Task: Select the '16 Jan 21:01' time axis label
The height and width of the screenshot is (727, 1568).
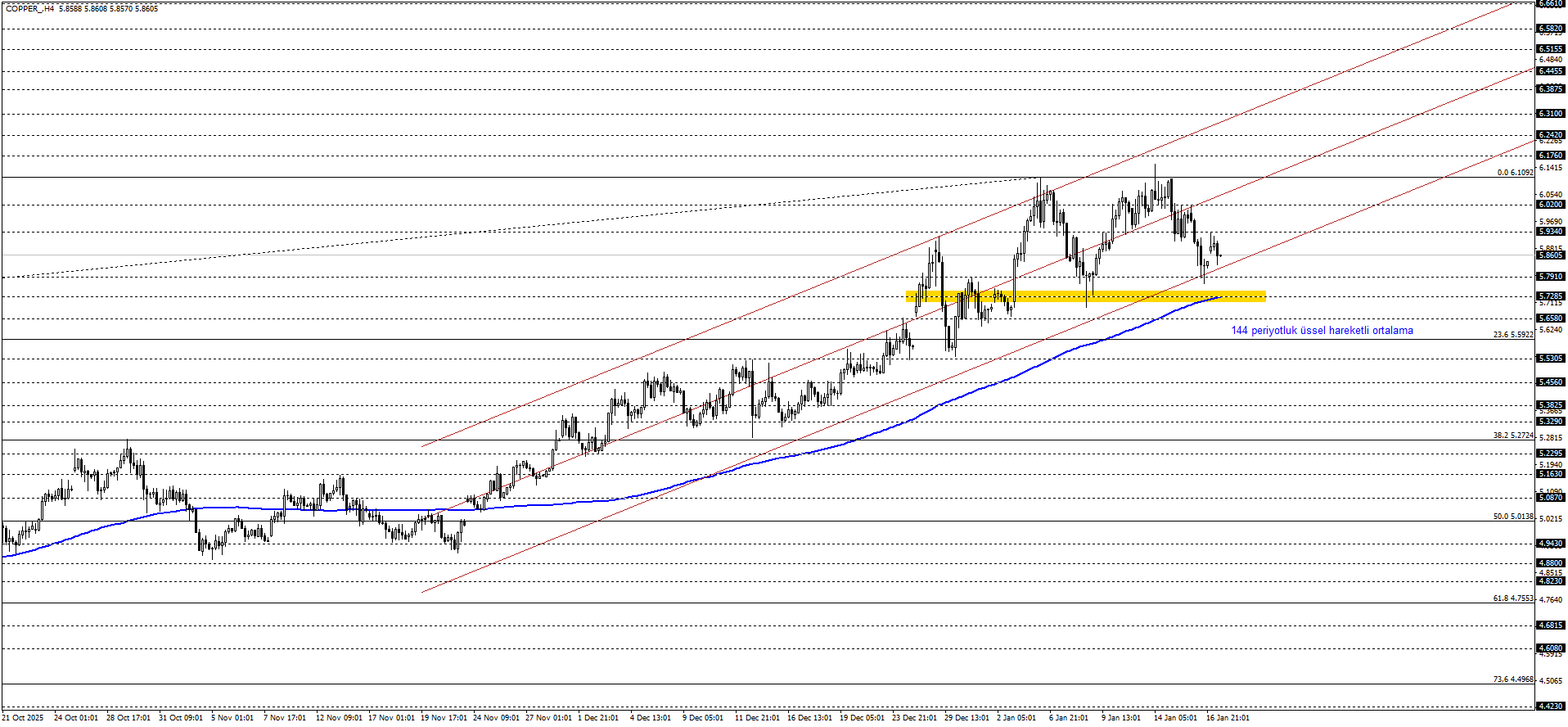Action: click(x=1228, y=718)
